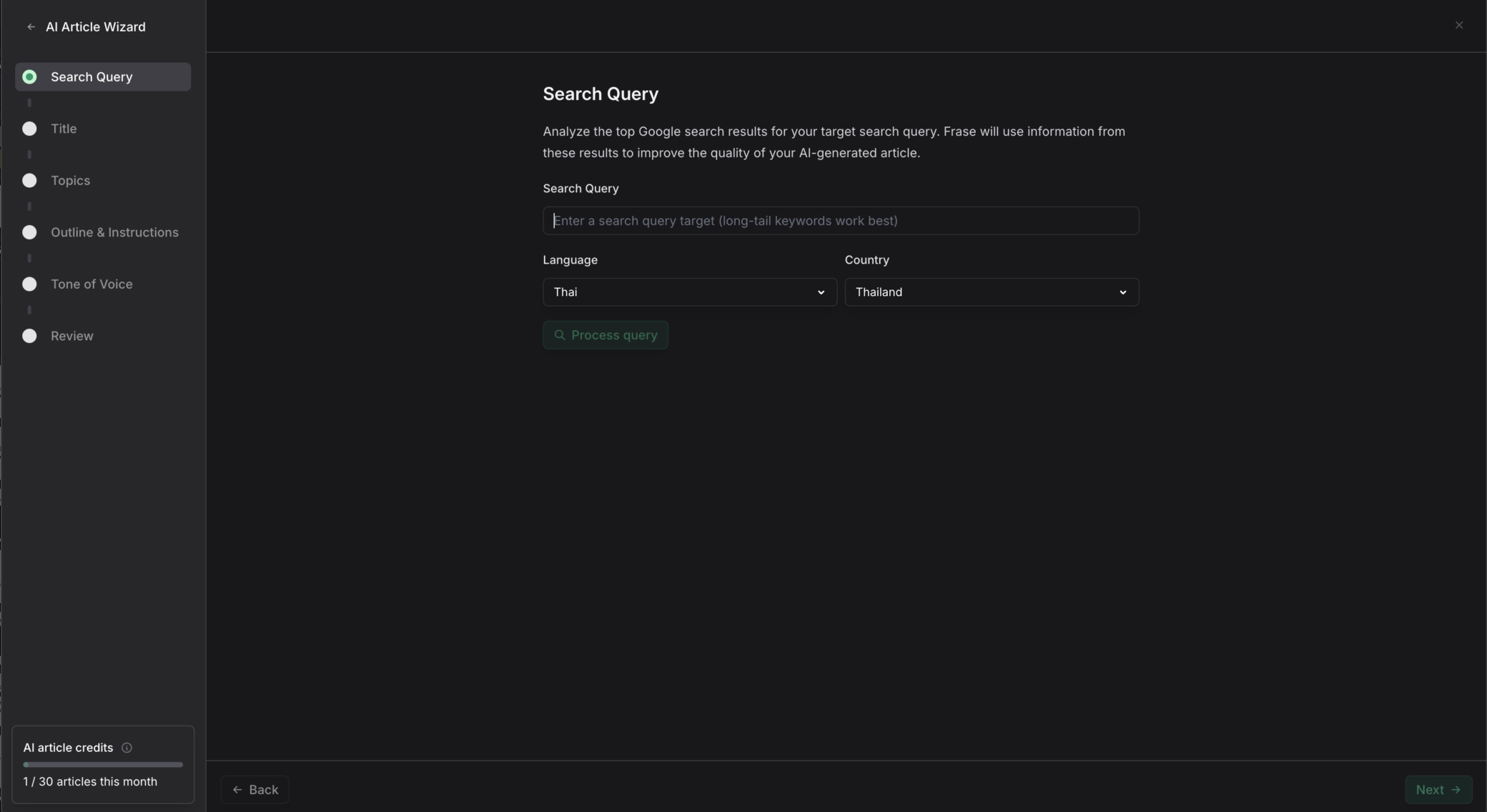This screenshot has width=1487, height=812.
Task: Click the AI article credits progress bar
Action: (103, 765)
